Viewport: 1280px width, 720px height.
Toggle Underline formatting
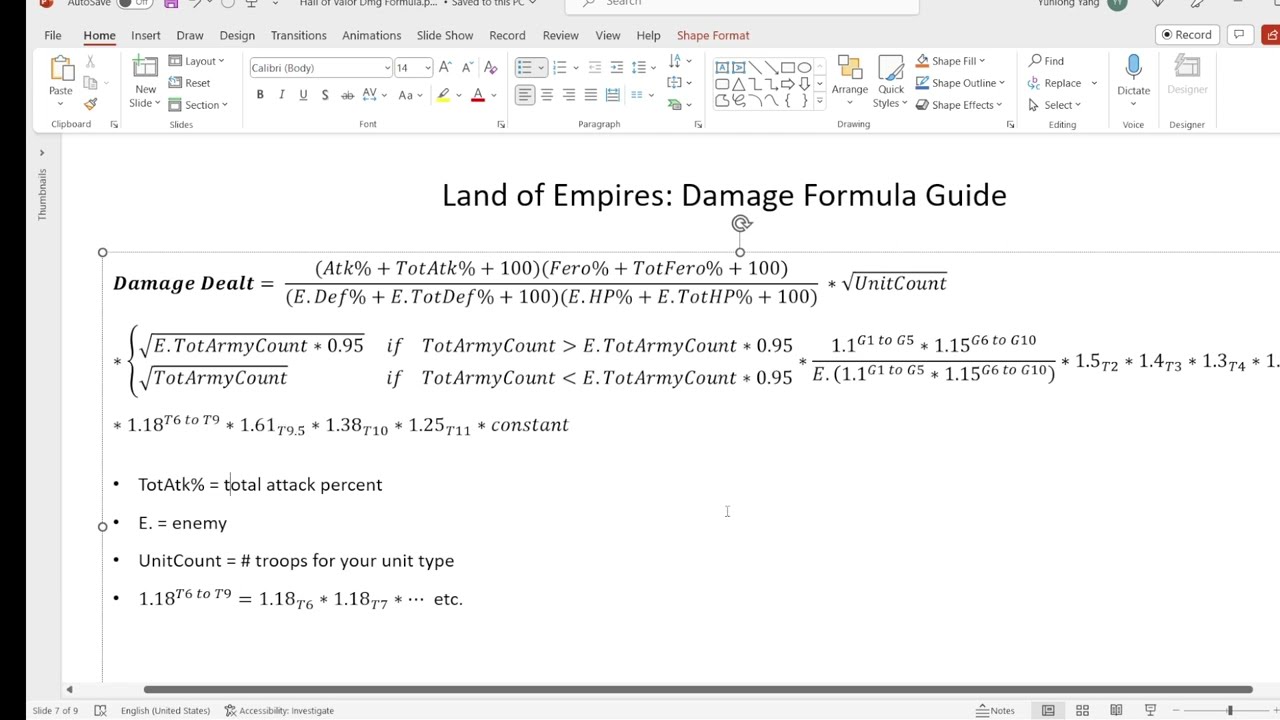(303, 95)
